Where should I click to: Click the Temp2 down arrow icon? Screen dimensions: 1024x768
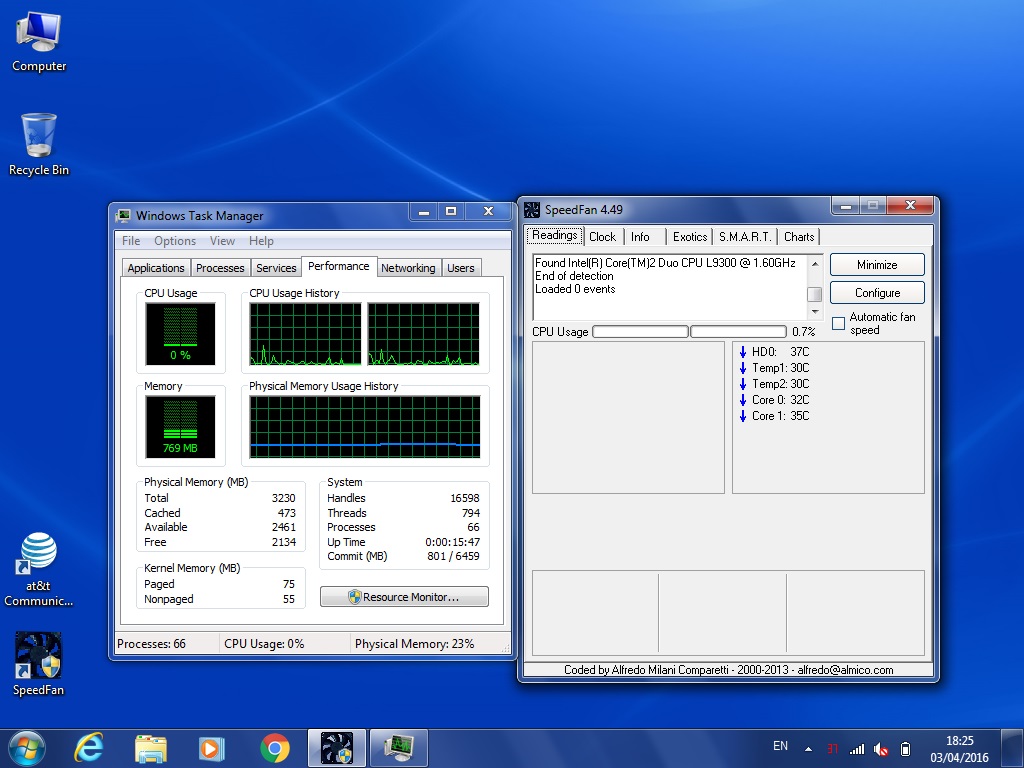coord(743,384)
